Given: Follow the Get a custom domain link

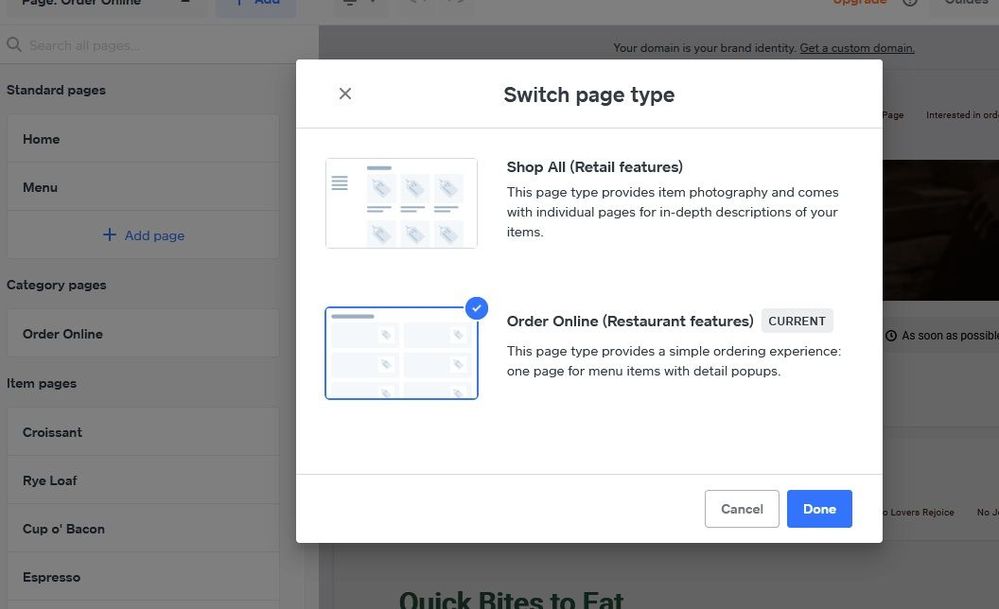Looking at the screenshot, I should point(856,48).
